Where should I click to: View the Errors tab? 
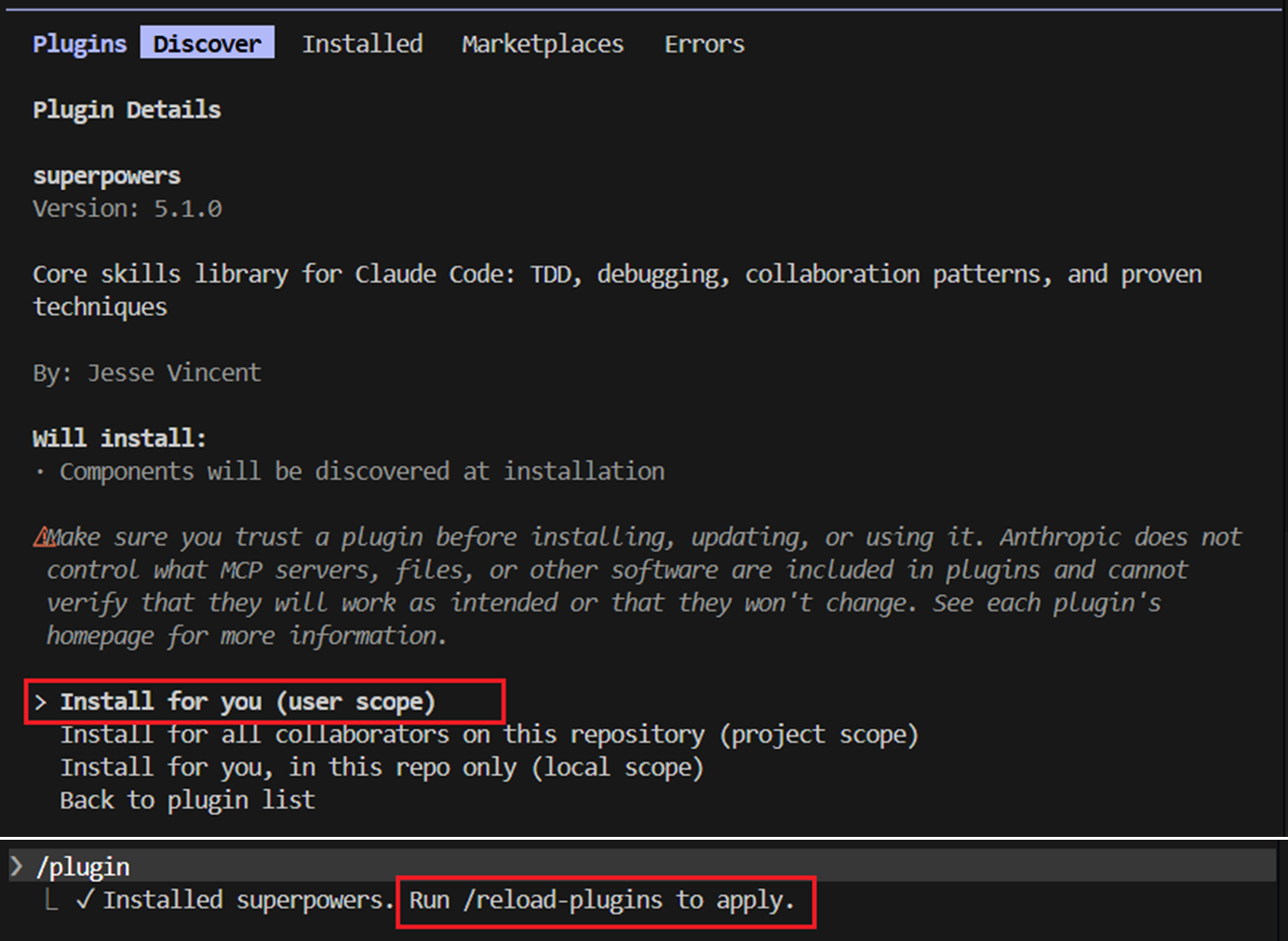[704, 44]
